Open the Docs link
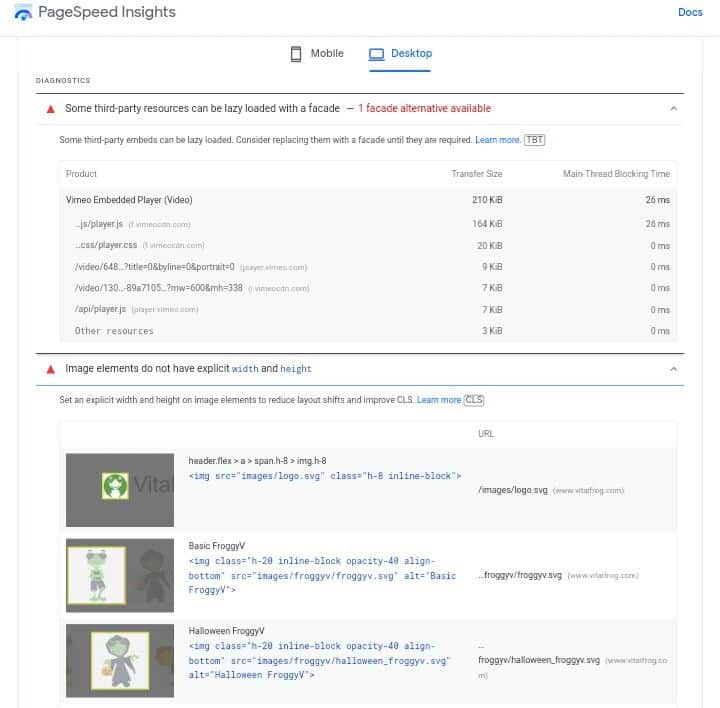 click(x=690, y=12)
